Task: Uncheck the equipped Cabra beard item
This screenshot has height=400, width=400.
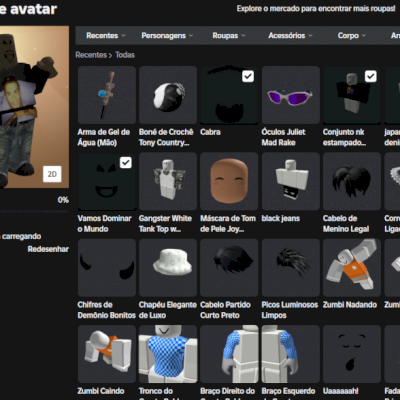Action: tap(248, 76)
